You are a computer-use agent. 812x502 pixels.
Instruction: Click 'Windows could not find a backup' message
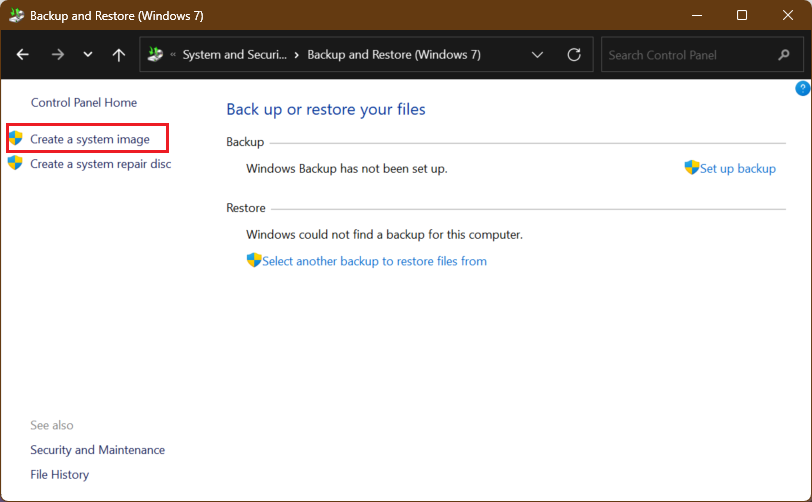[384, 235]
